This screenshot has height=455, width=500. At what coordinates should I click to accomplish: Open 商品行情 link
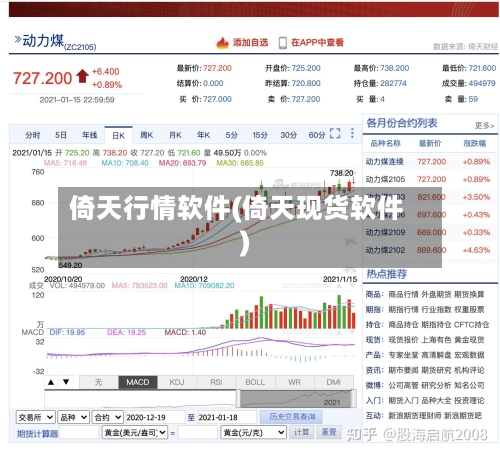(403, 295)
